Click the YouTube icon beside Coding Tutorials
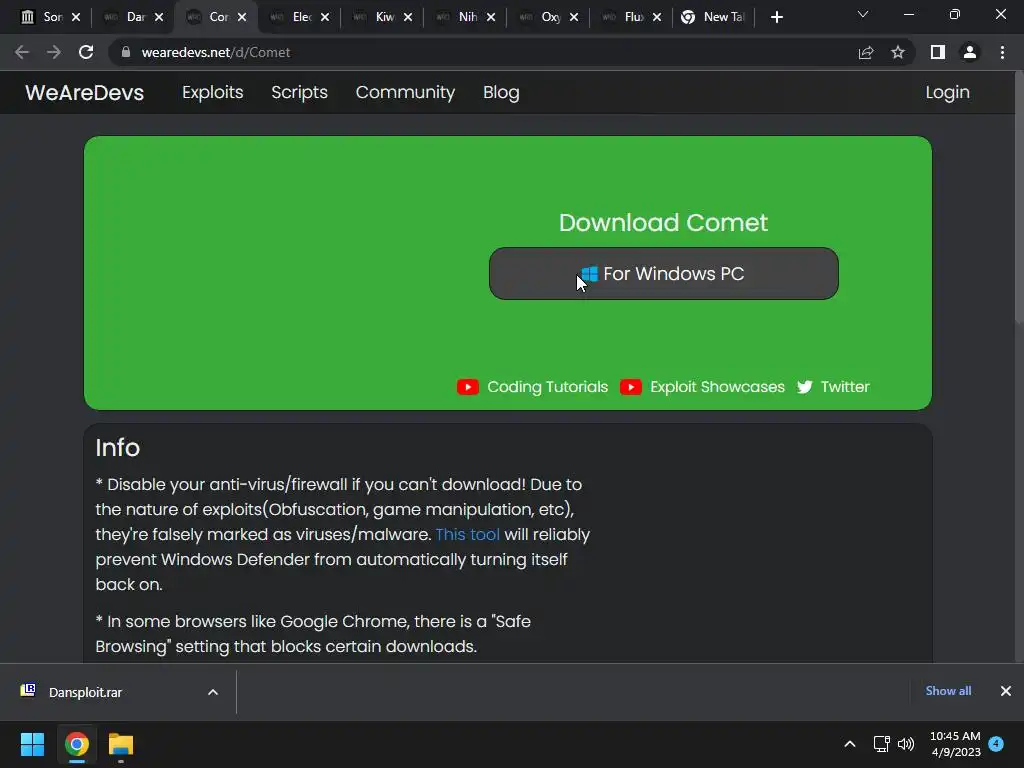1024x768 pixels. click(468, 387)
